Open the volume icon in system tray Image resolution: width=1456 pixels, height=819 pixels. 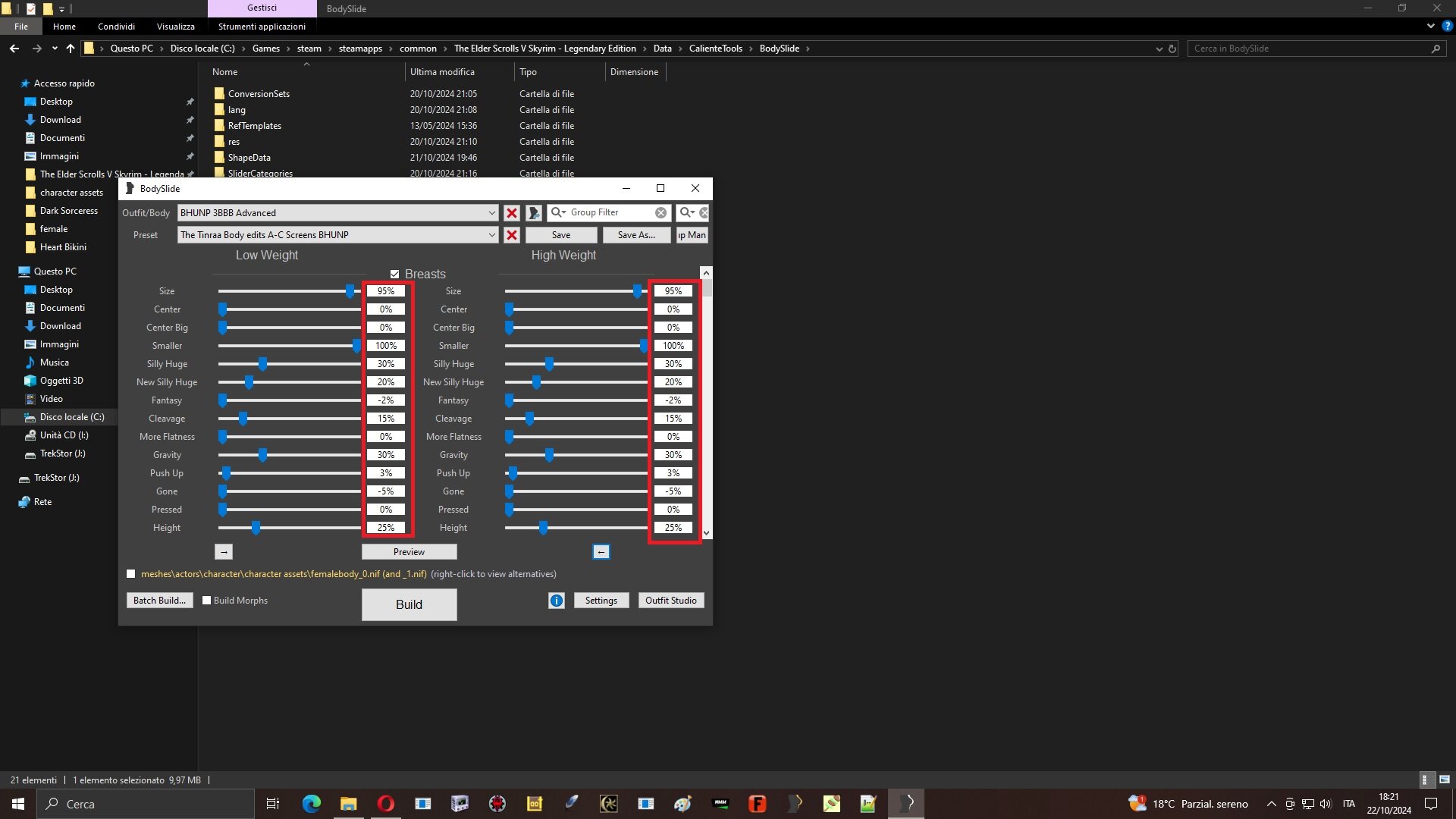[x=1326, y=804]
